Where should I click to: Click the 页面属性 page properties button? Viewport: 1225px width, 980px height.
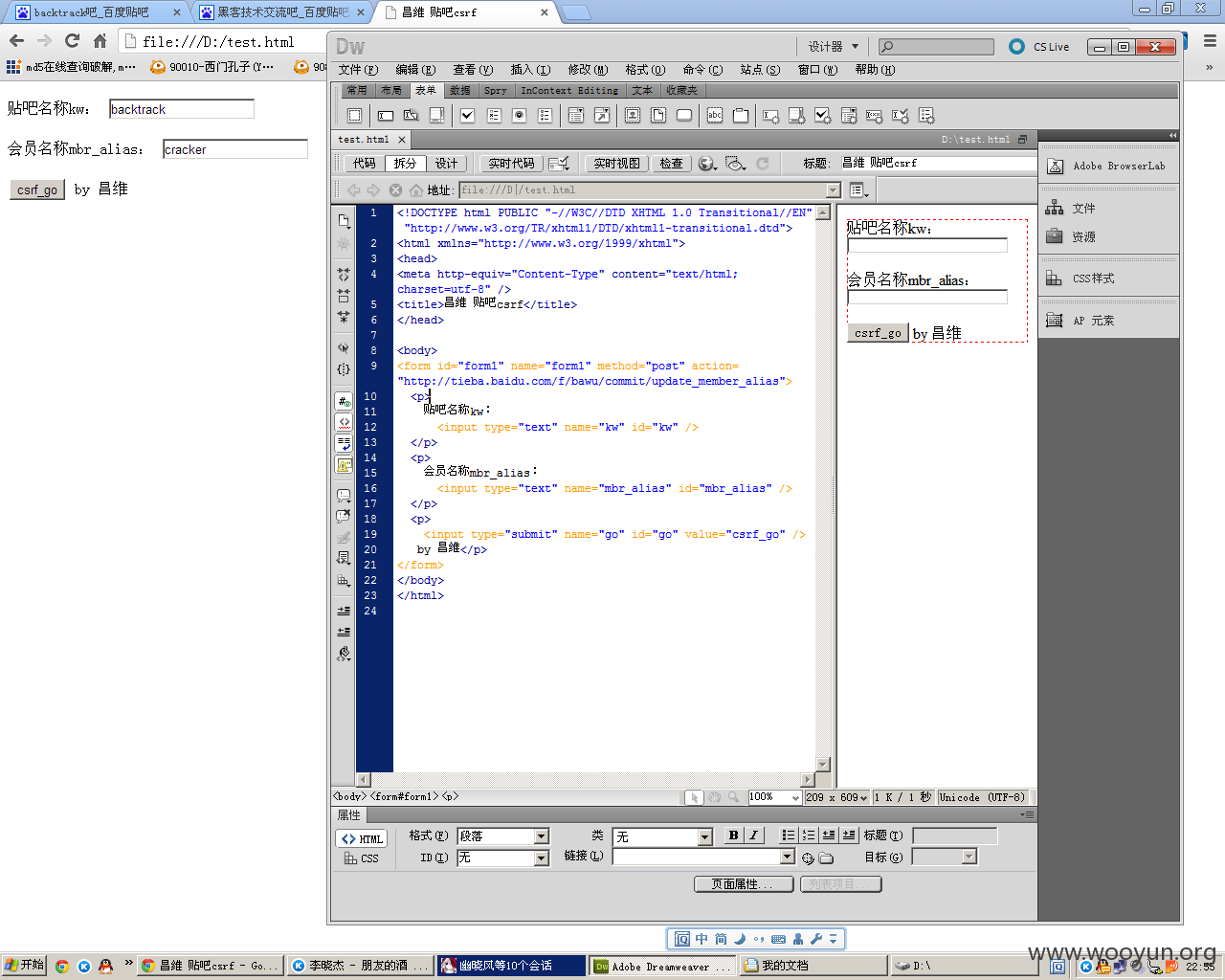[x=744, y=884]
